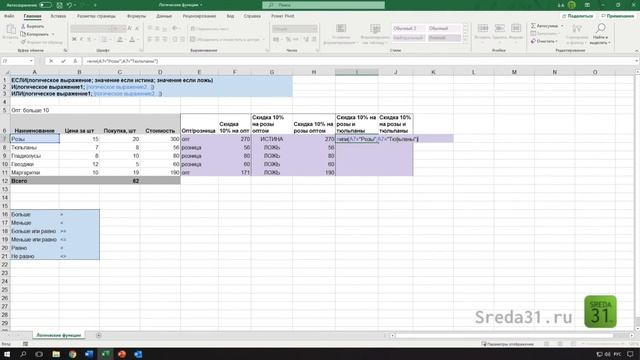Select cell A7 containing Розы
This screenshot has width=640, height=360.
35,139
